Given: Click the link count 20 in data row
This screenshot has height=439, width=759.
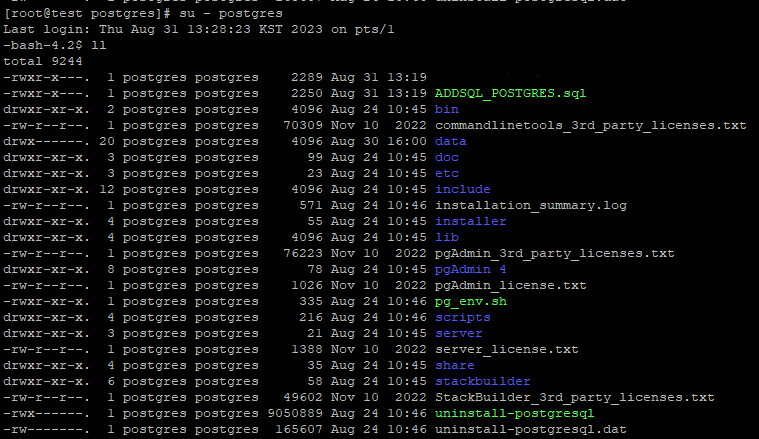Looking at the screenshot, I should 106,141.
